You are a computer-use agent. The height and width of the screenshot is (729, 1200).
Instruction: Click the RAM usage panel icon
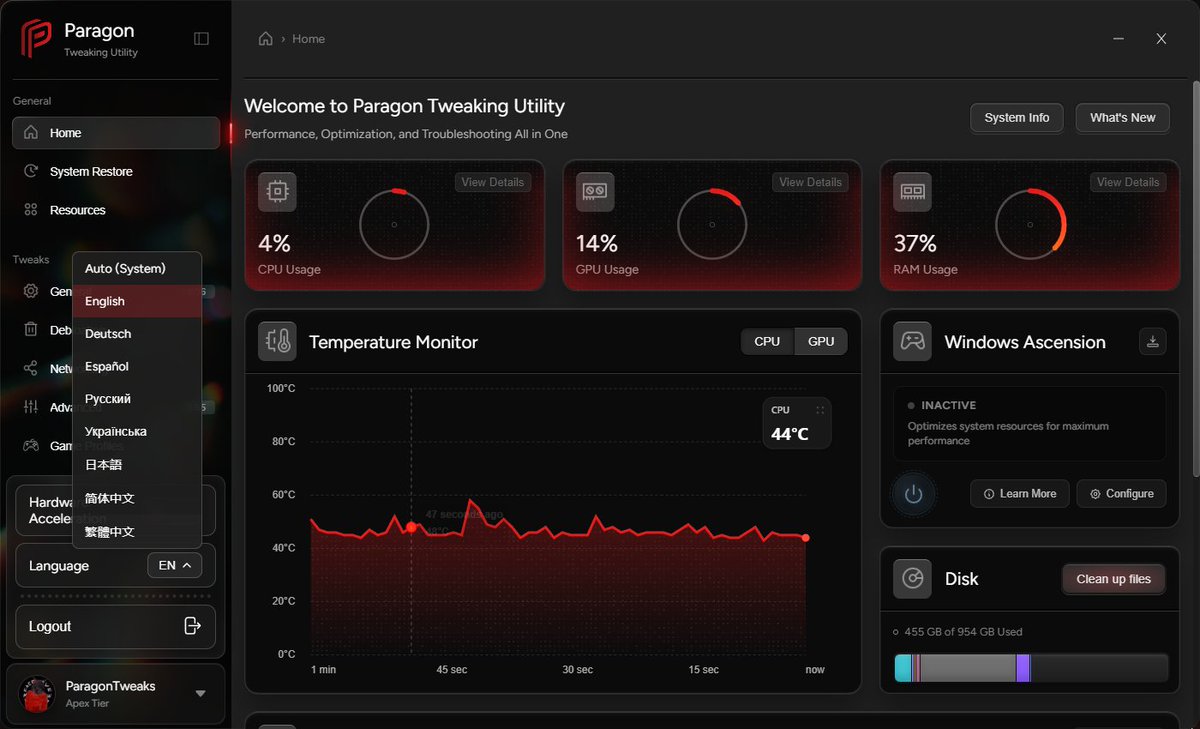pyautogui.click(x=912, y=191)
